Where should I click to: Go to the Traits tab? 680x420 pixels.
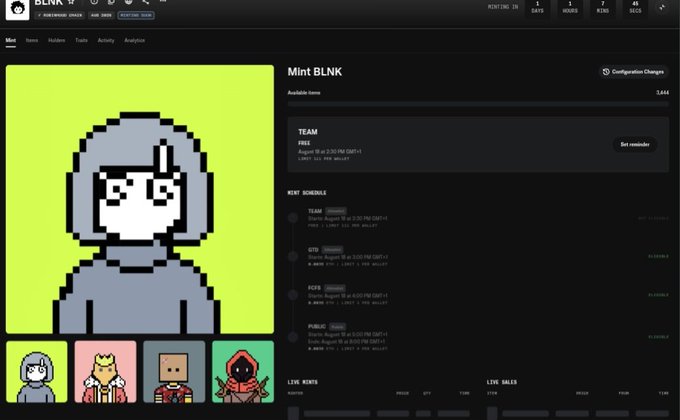coord(81,40)
